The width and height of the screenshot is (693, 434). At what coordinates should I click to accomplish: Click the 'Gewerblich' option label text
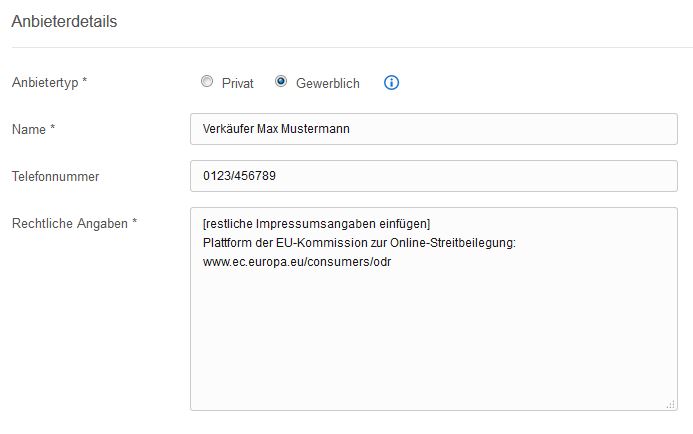[327, 83]
